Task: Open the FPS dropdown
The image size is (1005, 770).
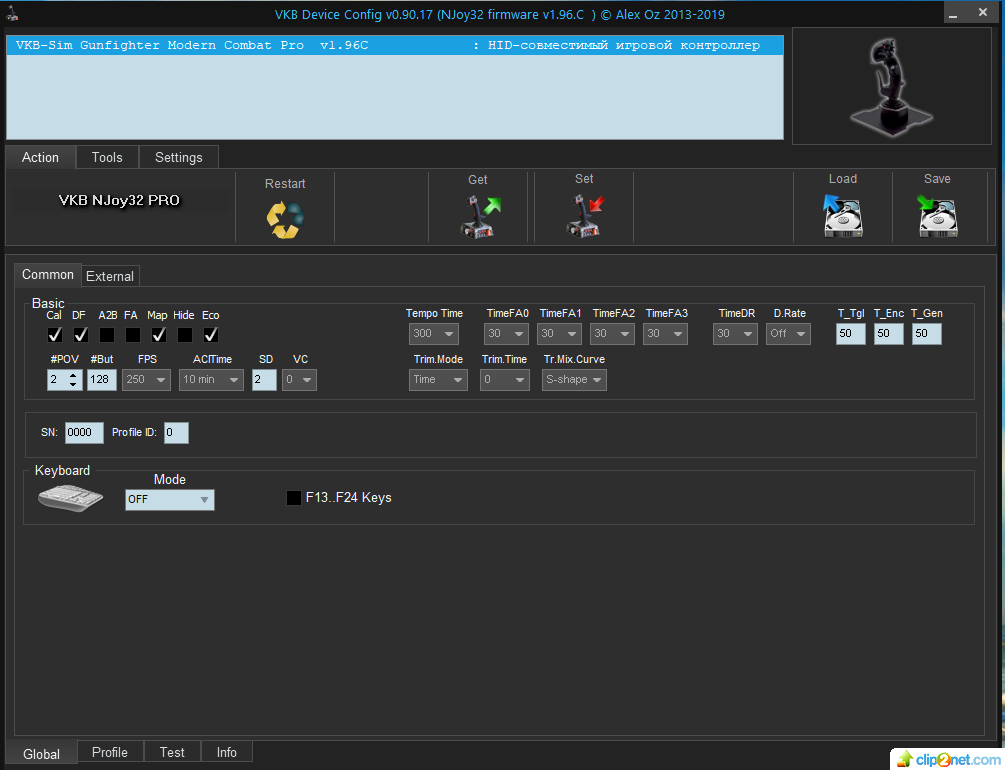Action: click(147, 380)
